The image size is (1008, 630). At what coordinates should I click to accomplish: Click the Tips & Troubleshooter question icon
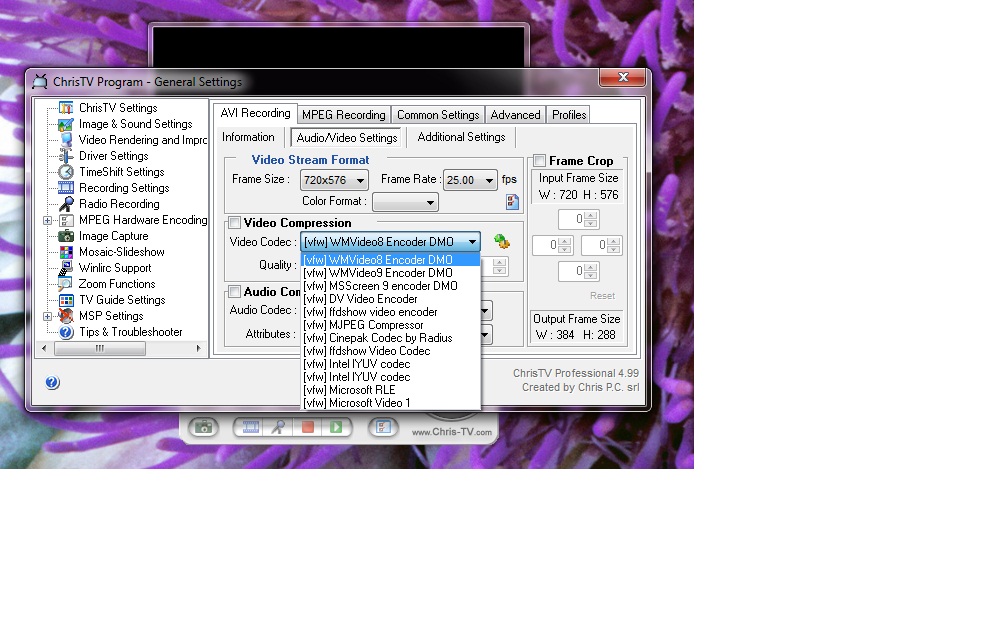tap(66, 332)
